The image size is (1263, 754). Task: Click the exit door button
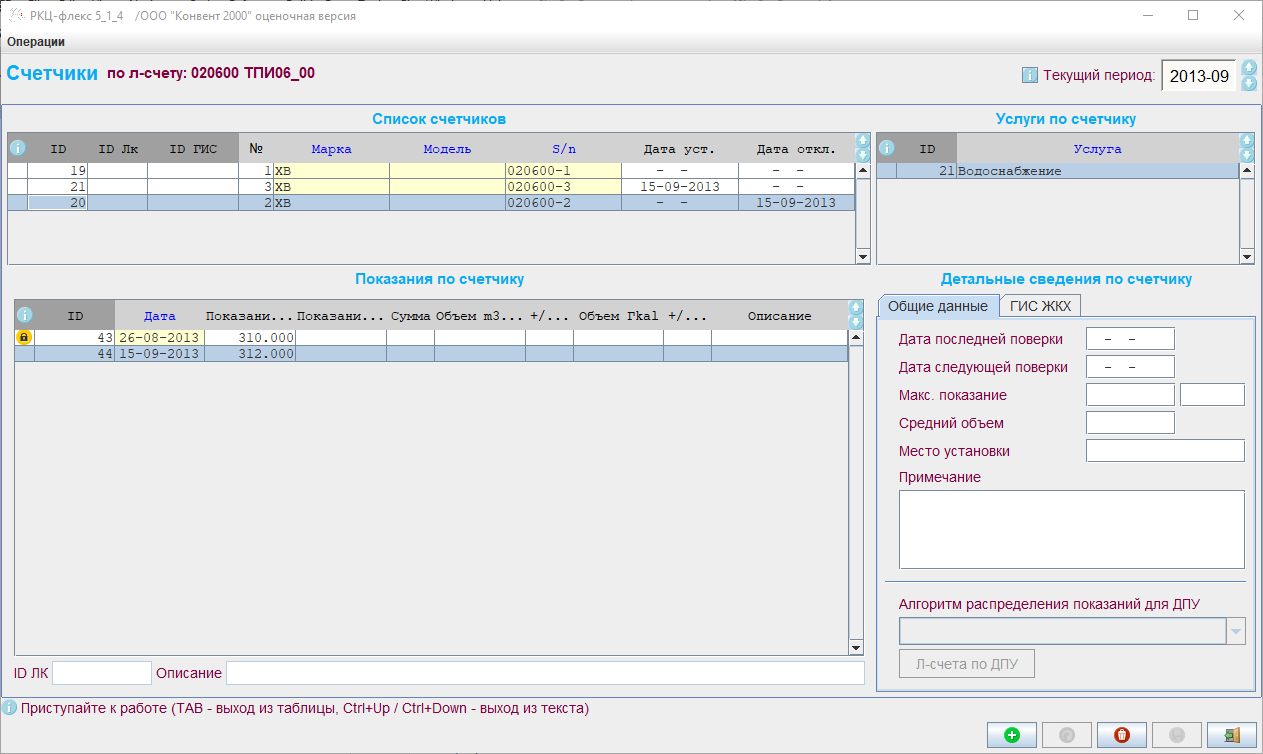[x=1231, y=735]
